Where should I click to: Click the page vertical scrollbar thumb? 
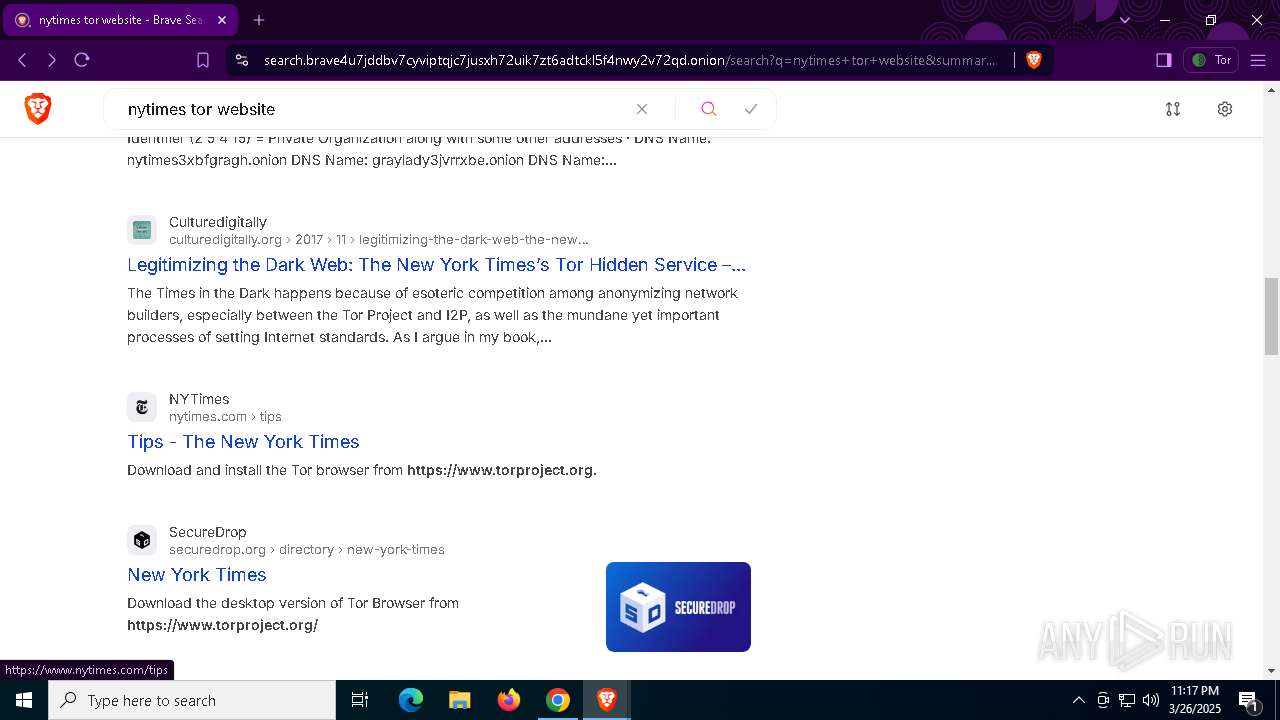1271,316
